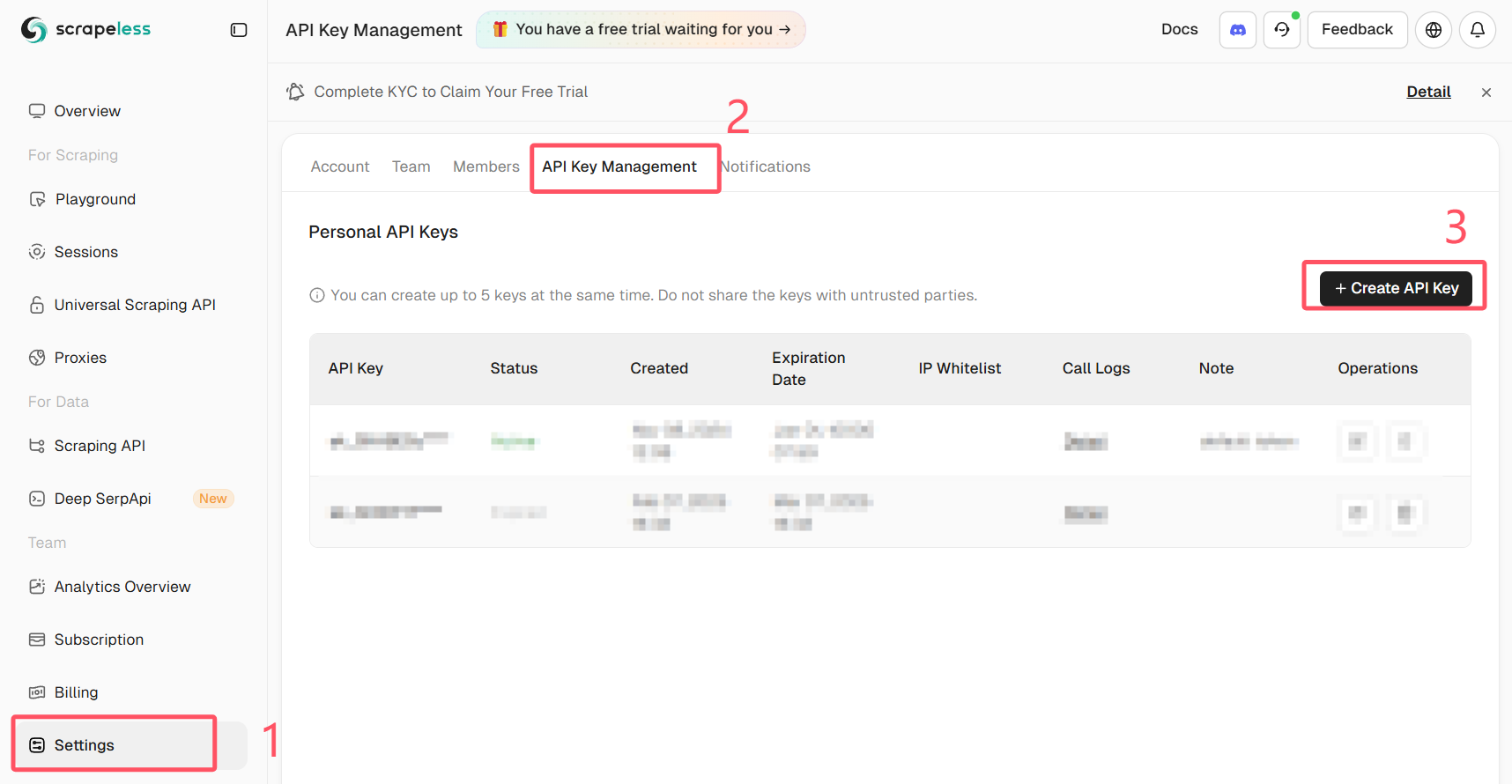This screenshot has width=1512, height=784.
Task: Open Universal Scraping API page
Action: 135,305
